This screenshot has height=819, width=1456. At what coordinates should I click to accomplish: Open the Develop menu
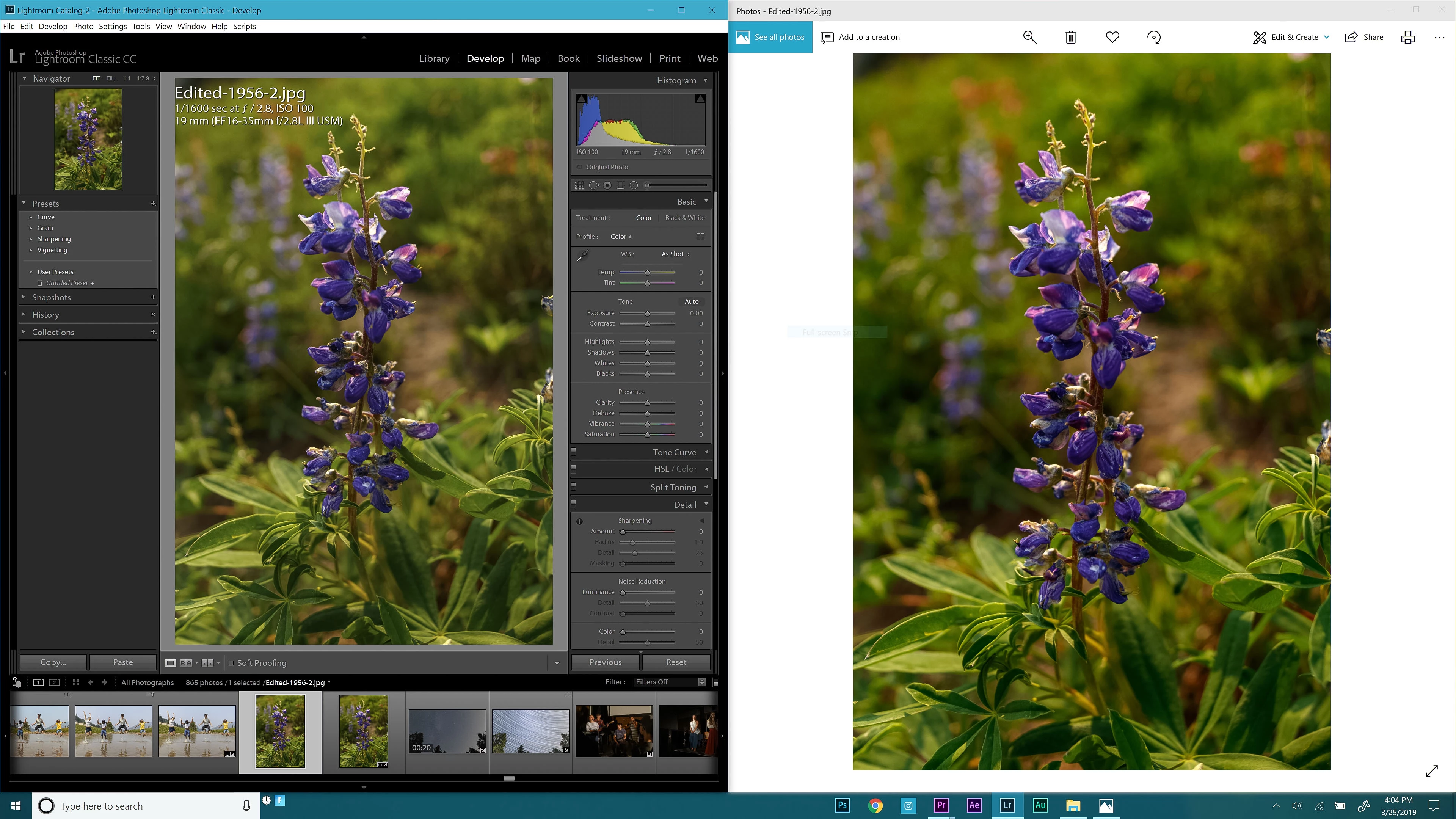click(53, 26)
